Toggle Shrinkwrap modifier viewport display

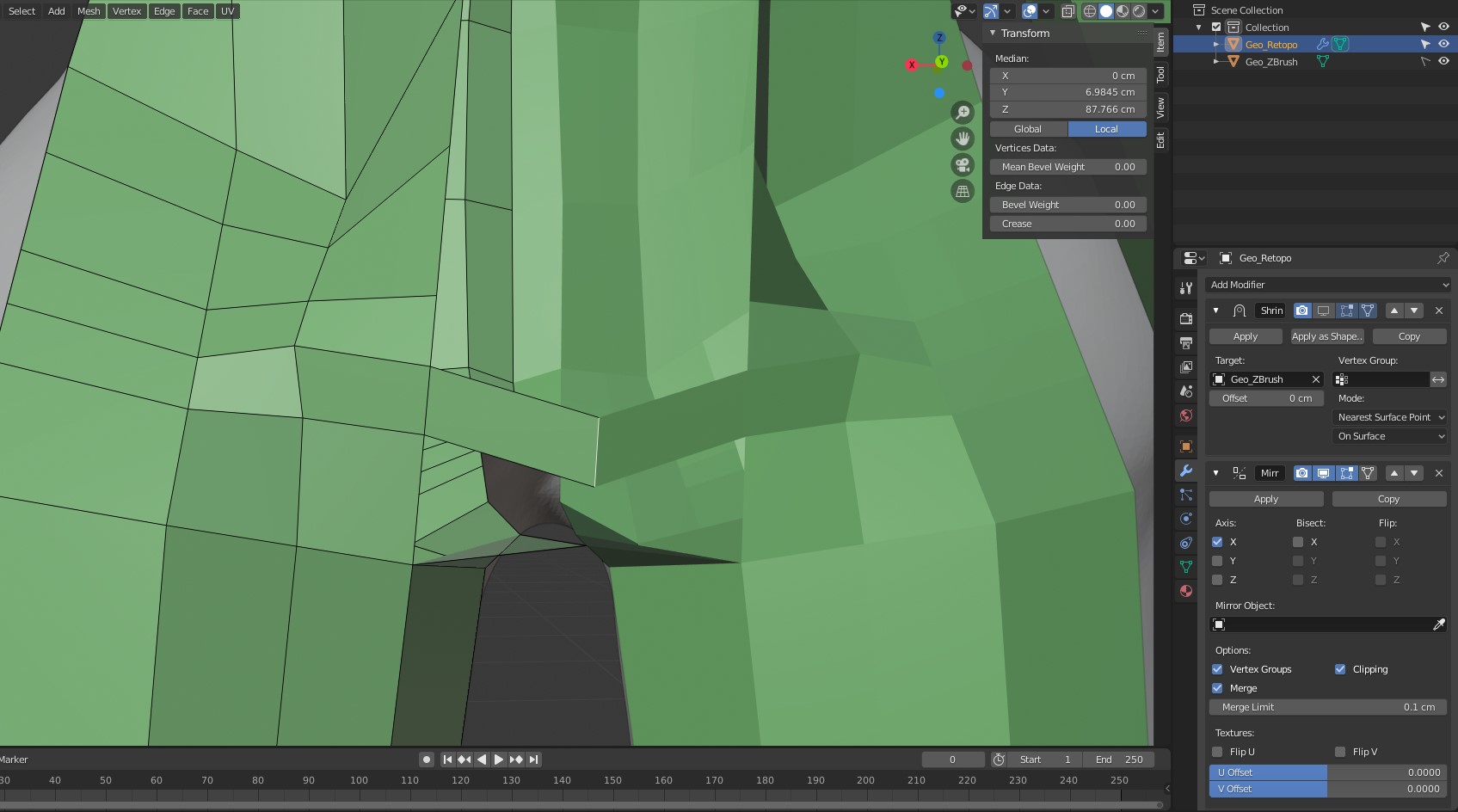pos(1324,311)
